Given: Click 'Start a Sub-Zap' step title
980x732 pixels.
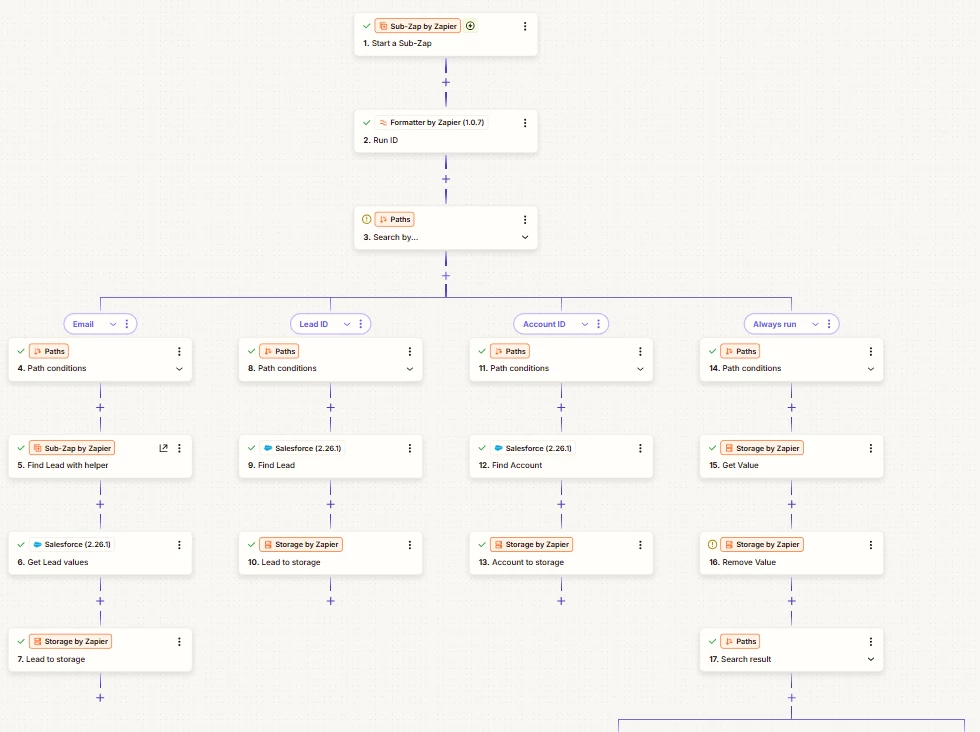Looking at the screenshot, I should tap(401, 44).
